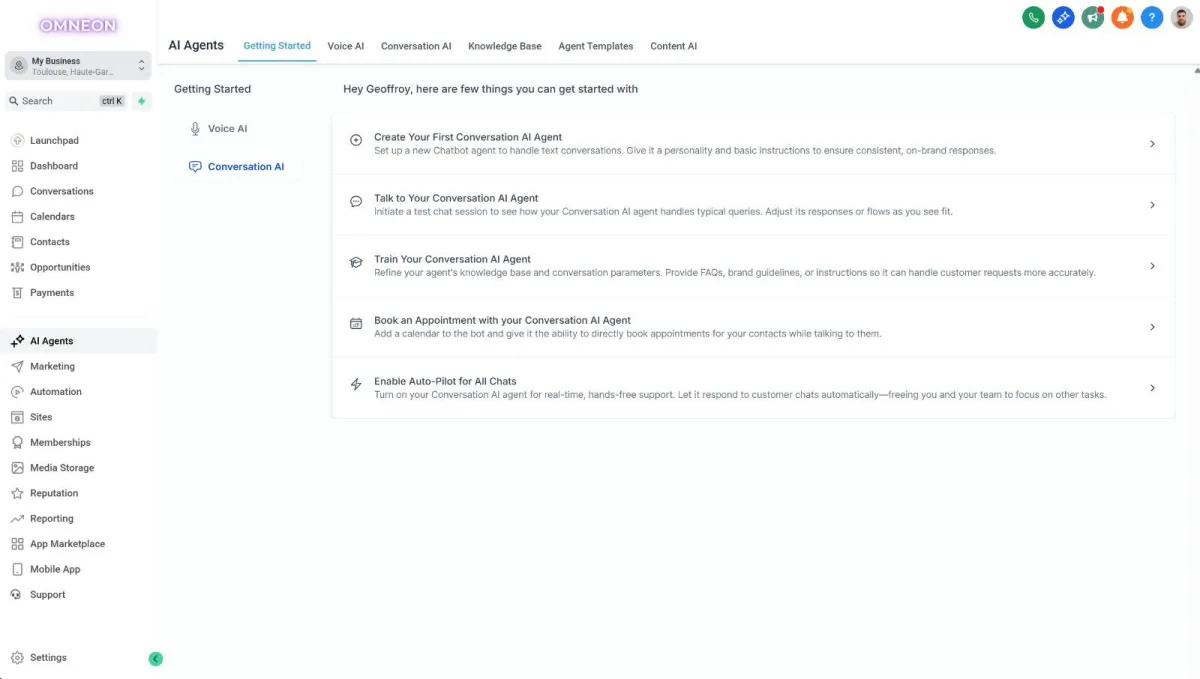Click the Payments icon in sidebar
The height and width of the screenshot is (679, 1200).
click(17, 293)
